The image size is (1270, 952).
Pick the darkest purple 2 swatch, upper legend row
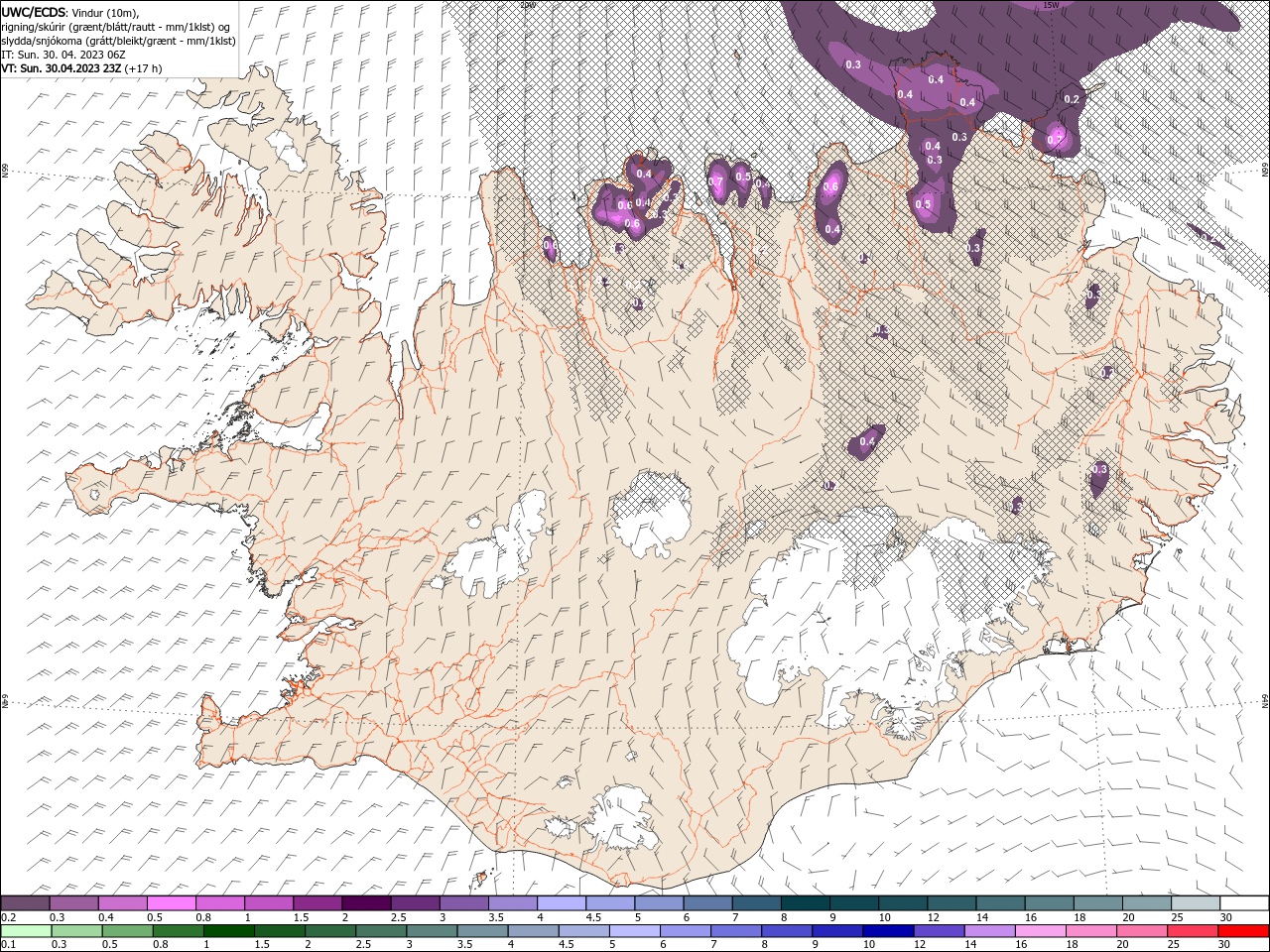point(365,902)
